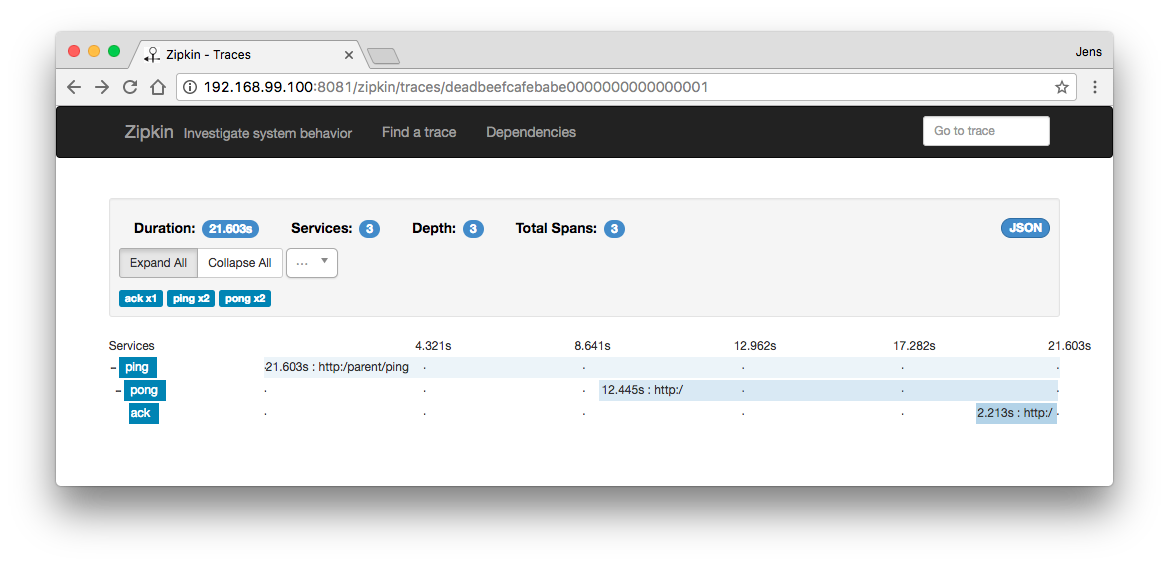Click the 12.445s pong span bar
Image resolution: width=1169 pixels, height=566 pixels.
828,390
